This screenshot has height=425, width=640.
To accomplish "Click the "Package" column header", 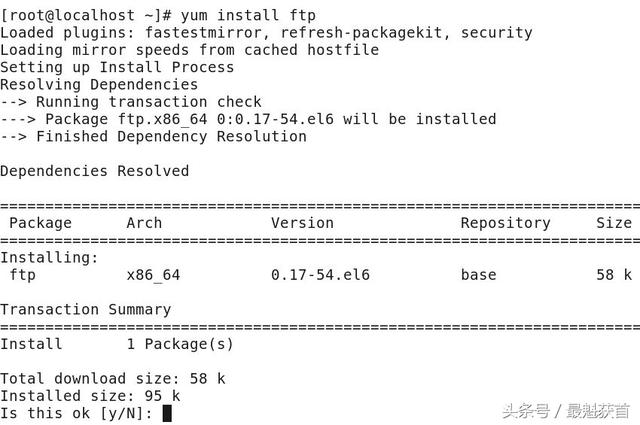I will pyautogui.click(x=40, y=223).
